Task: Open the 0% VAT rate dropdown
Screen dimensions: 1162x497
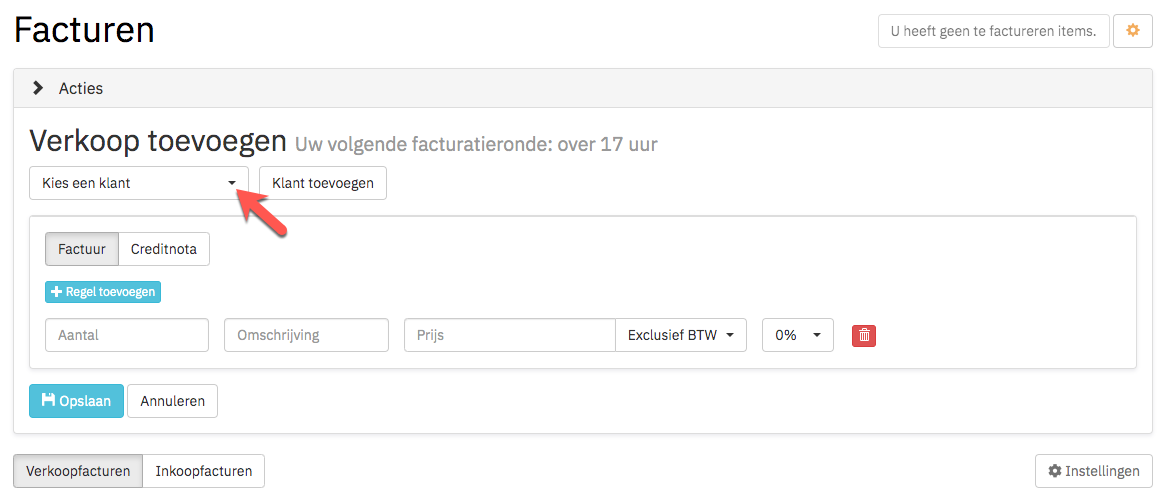Action: click(x=798, y=335)
